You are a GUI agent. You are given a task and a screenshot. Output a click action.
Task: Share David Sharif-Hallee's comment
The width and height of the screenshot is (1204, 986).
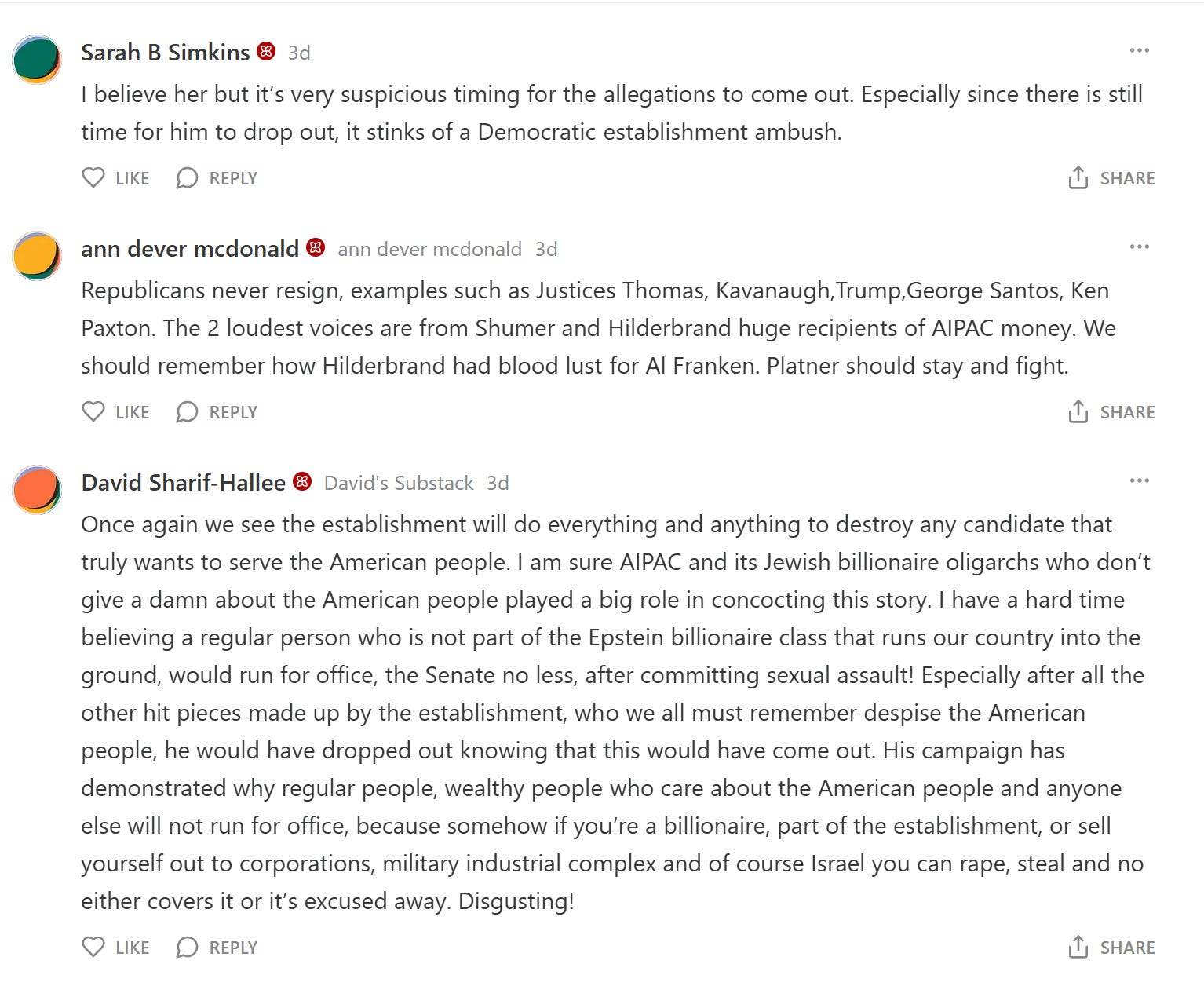[1111, 948]
